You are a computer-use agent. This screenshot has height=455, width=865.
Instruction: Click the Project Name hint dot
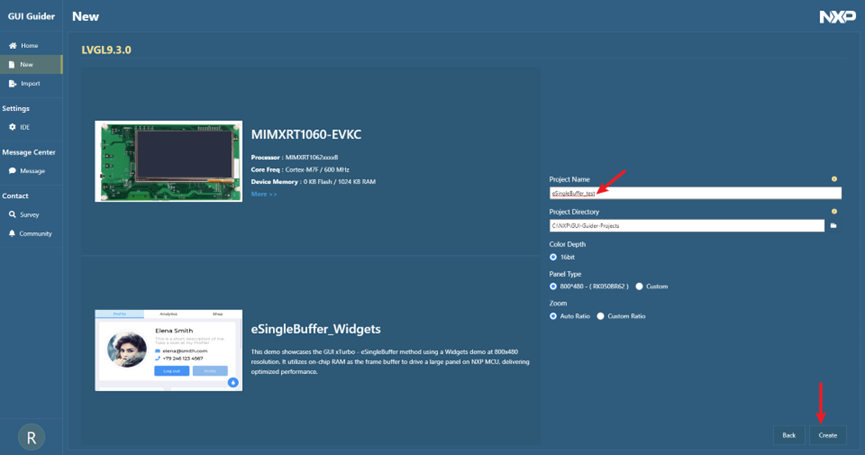pyautogui.click(x=834, y=179)
